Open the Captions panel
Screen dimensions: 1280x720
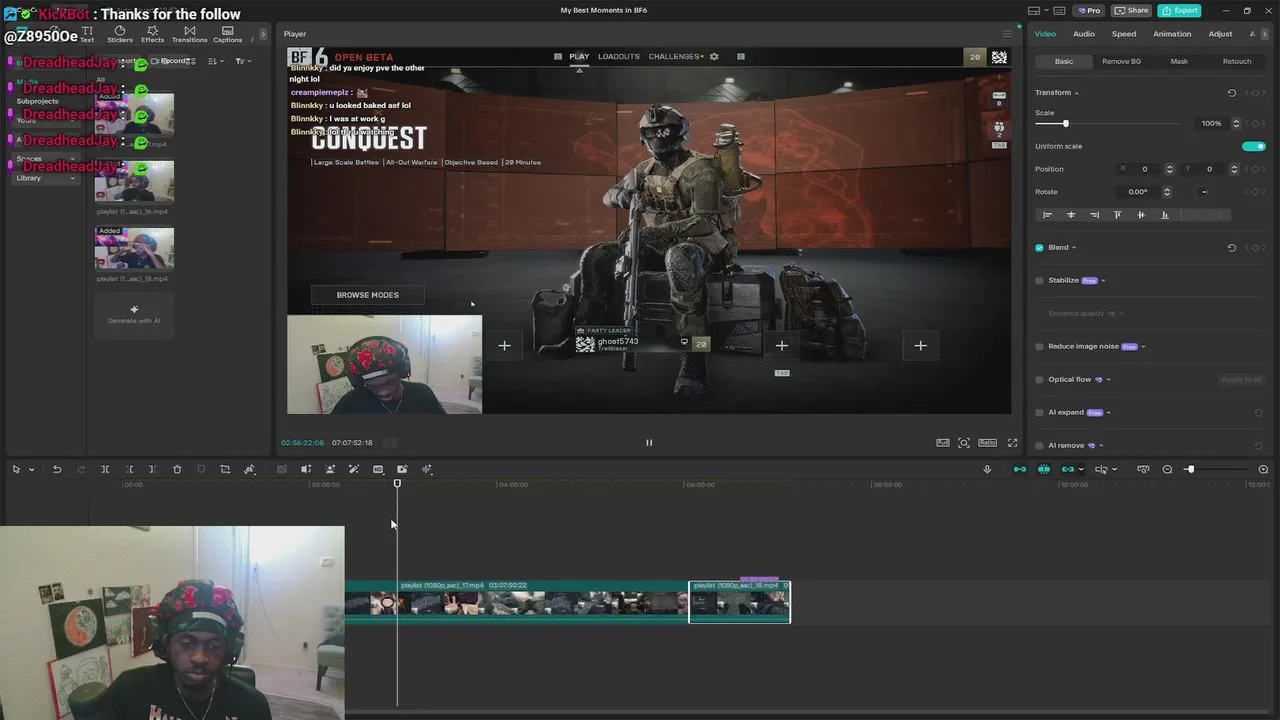[227, 34]
